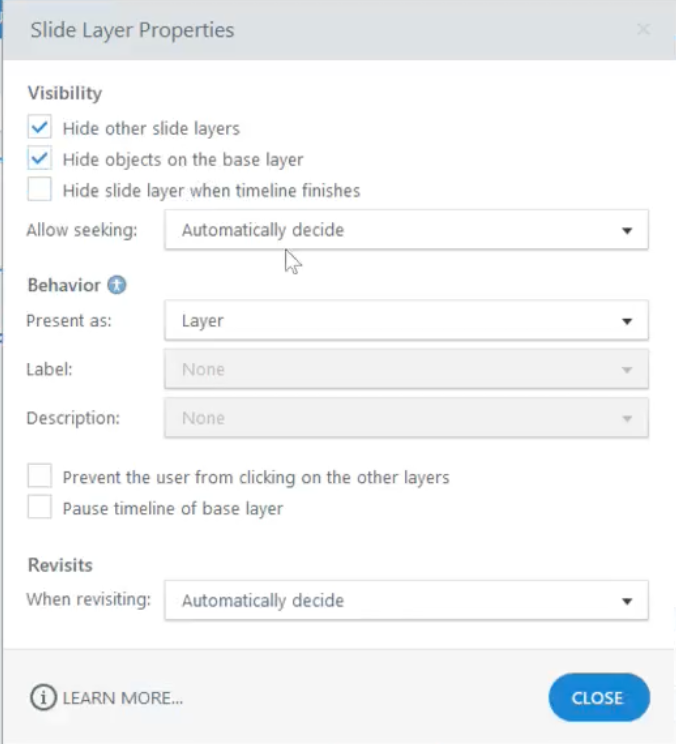This screenshot has height=744, width=676.
Task: Open the Present as dropdown
Action: point(405,321)
